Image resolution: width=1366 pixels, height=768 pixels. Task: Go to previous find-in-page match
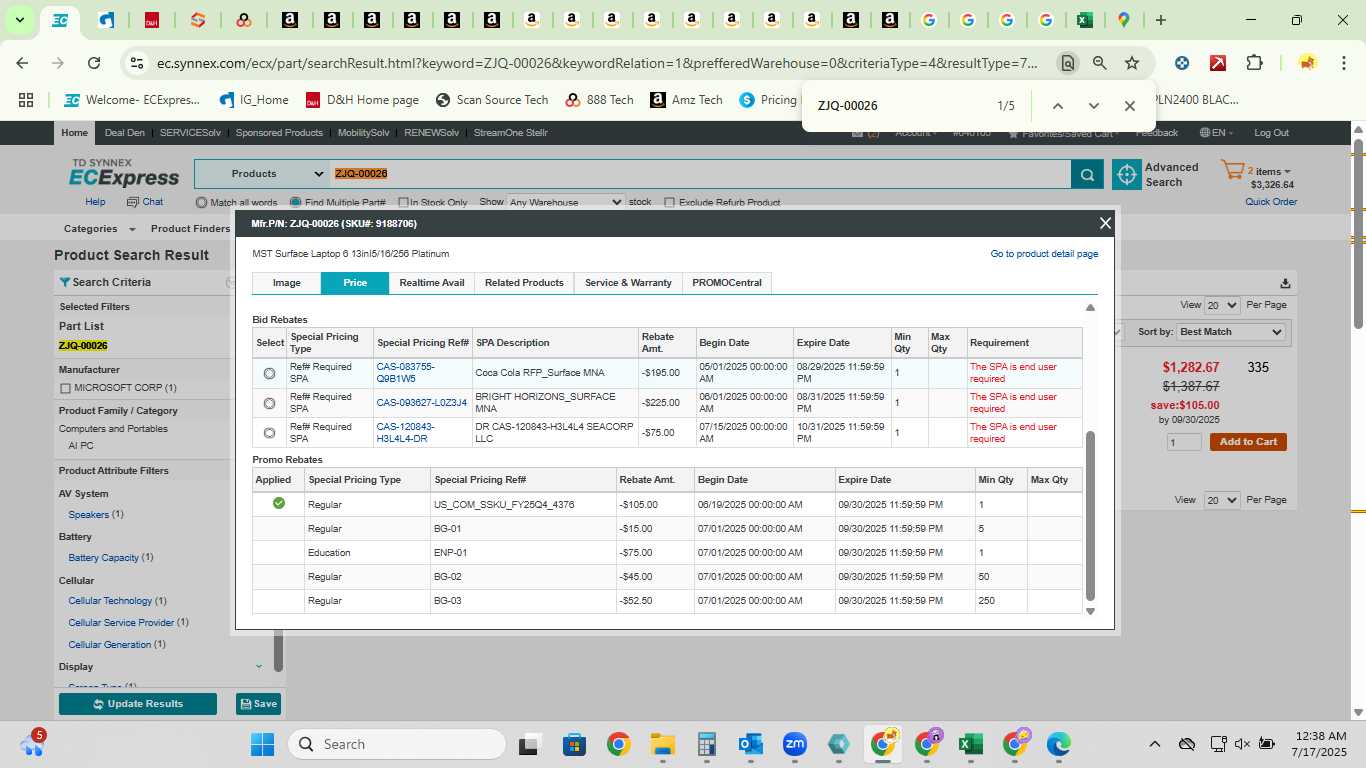pos(1057,106)
